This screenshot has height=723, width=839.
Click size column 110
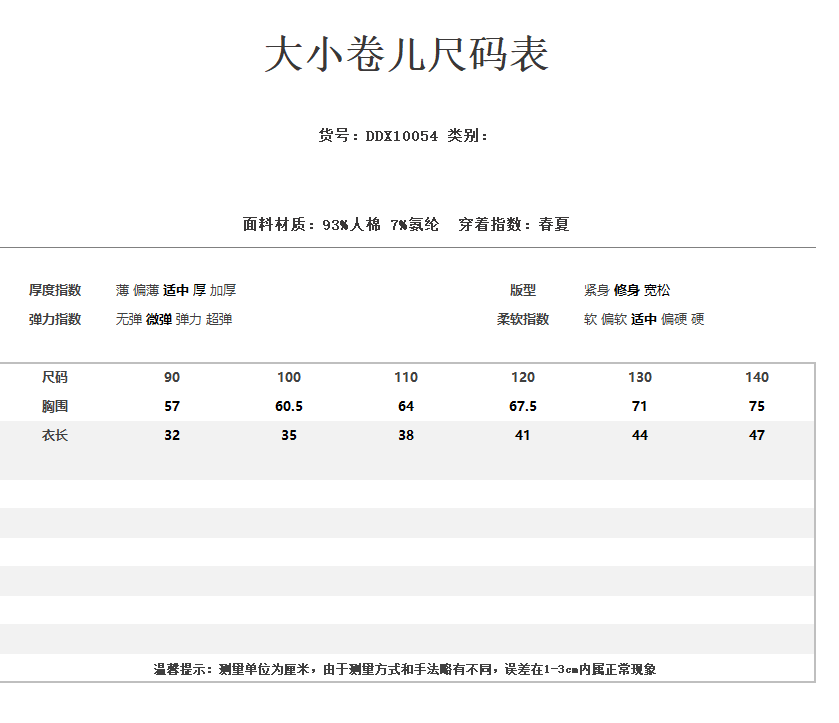pyautogui.click(x=406, y=377)
